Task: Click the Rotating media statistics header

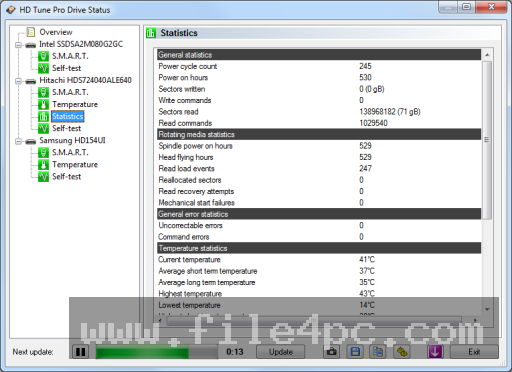Action: tap(319, 134)
